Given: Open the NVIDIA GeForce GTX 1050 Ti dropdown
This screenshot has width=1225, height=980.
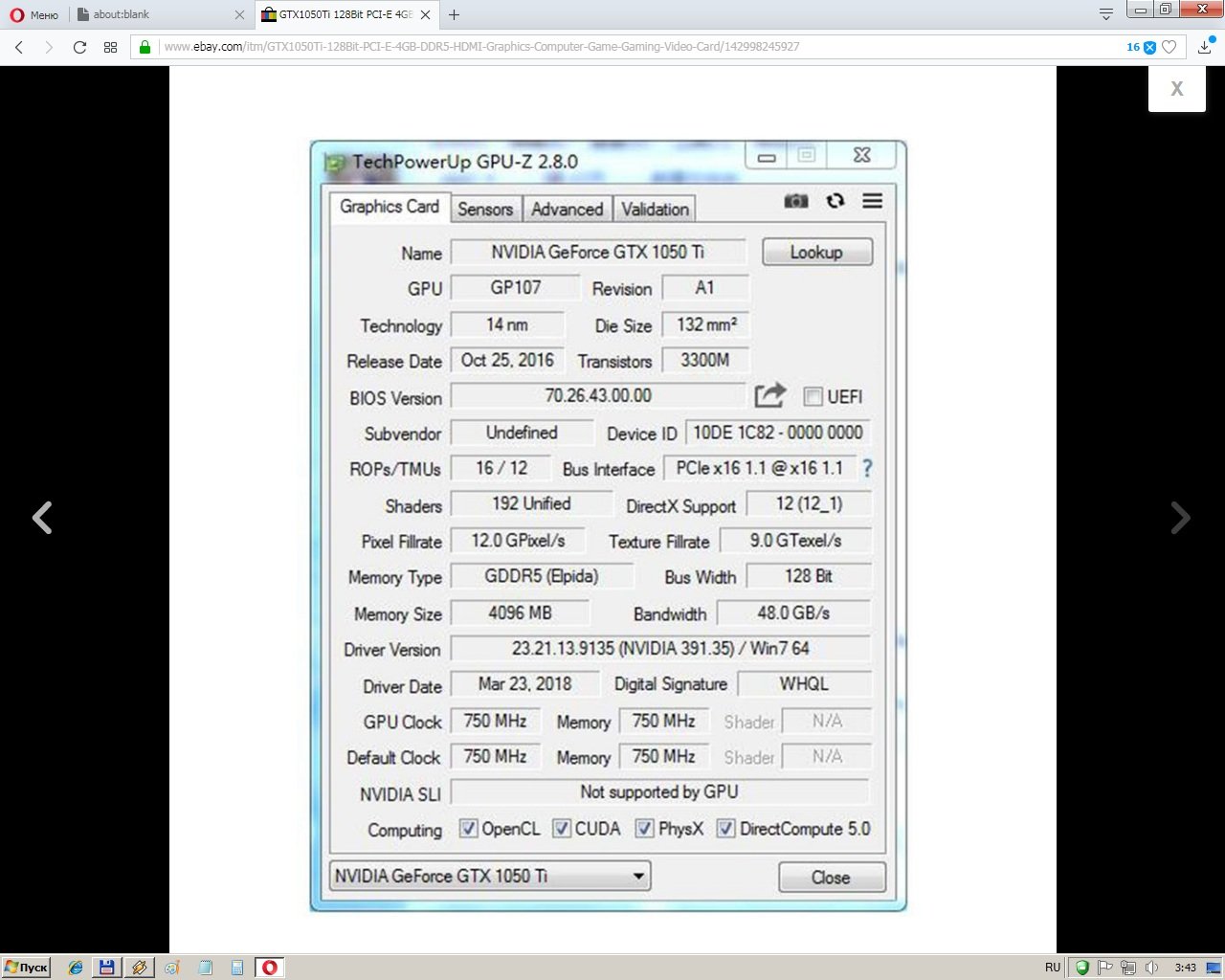Looking at the screenshot, I should click(490, 876).
